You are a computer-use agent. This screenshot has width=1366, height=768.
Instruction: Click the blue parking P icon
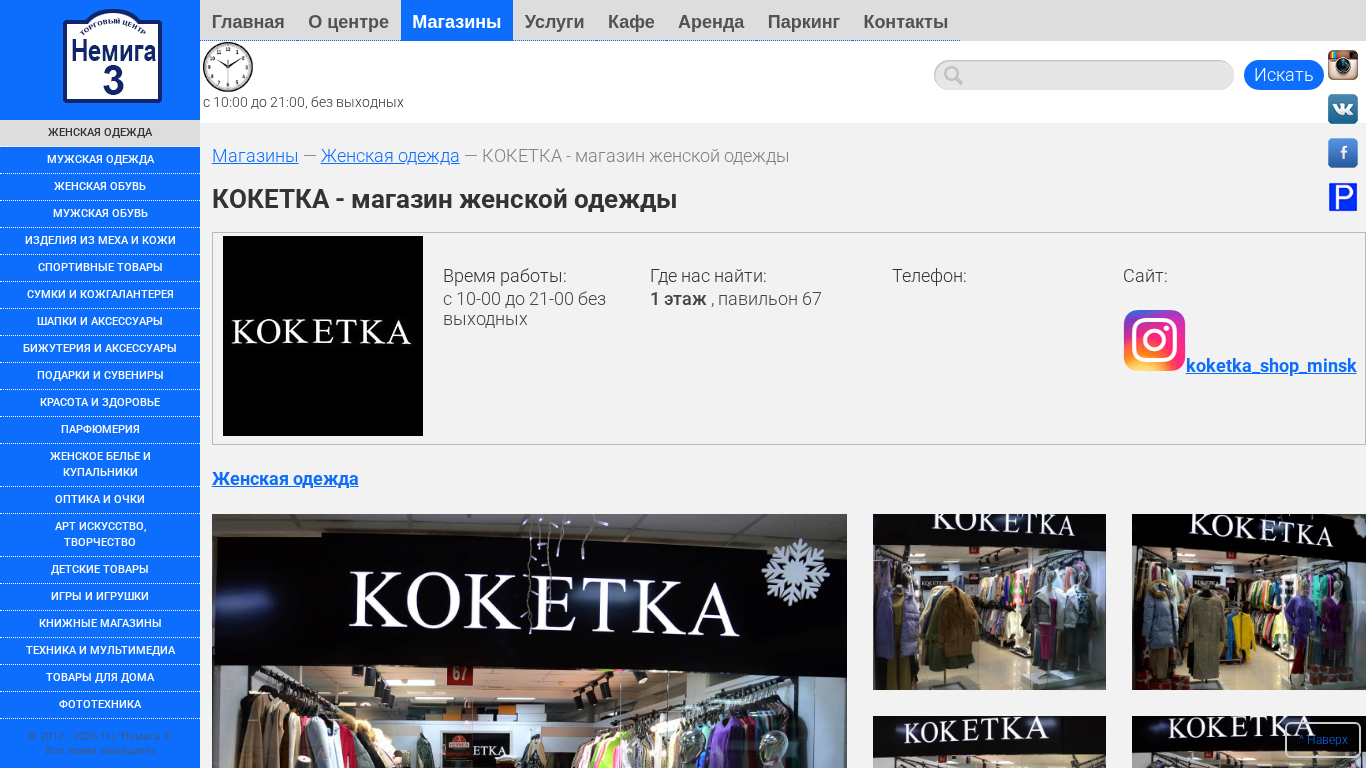point(1343,197)
